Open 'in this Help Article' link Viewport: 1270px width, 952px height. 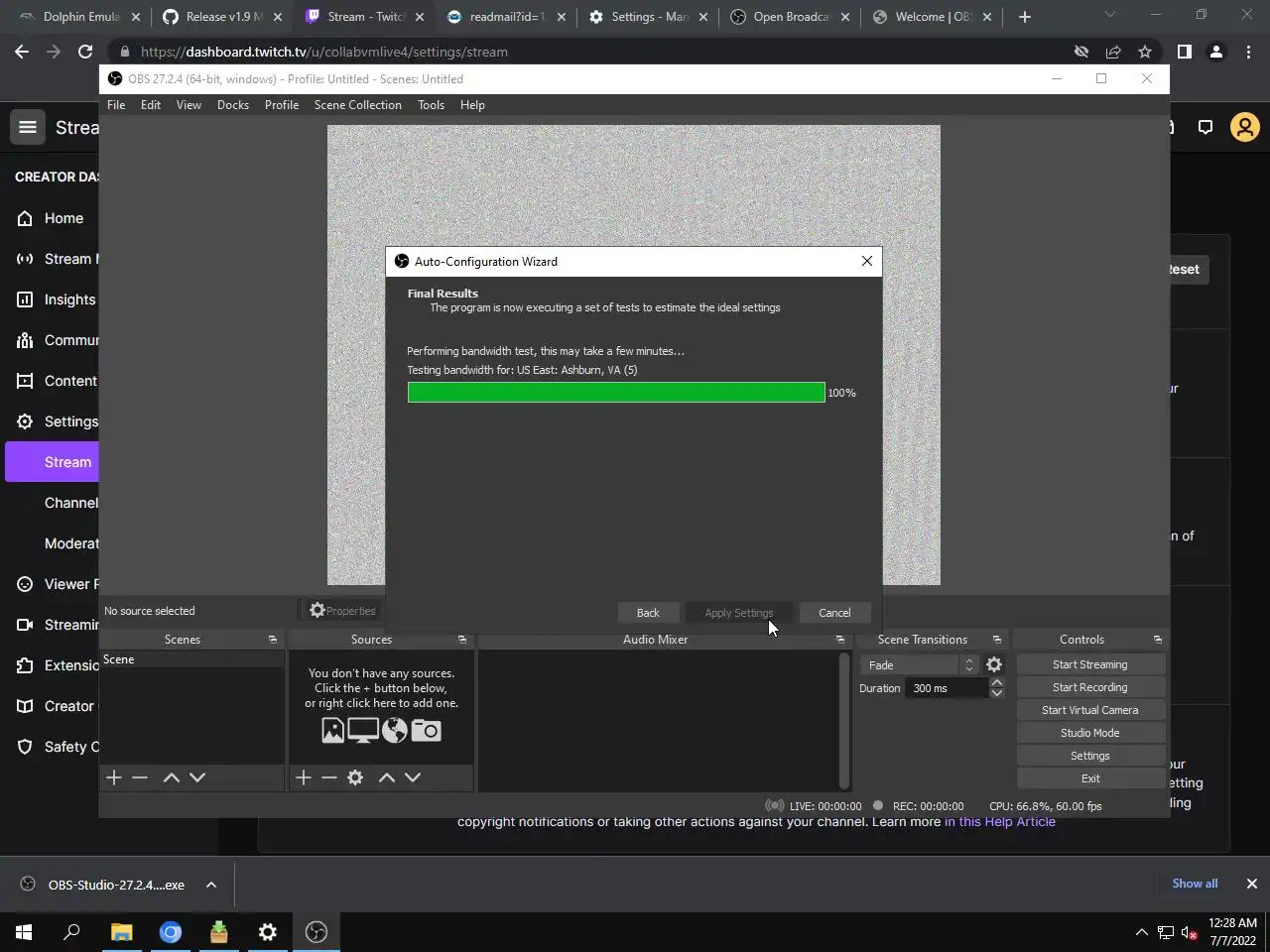tap(1000, 822)
